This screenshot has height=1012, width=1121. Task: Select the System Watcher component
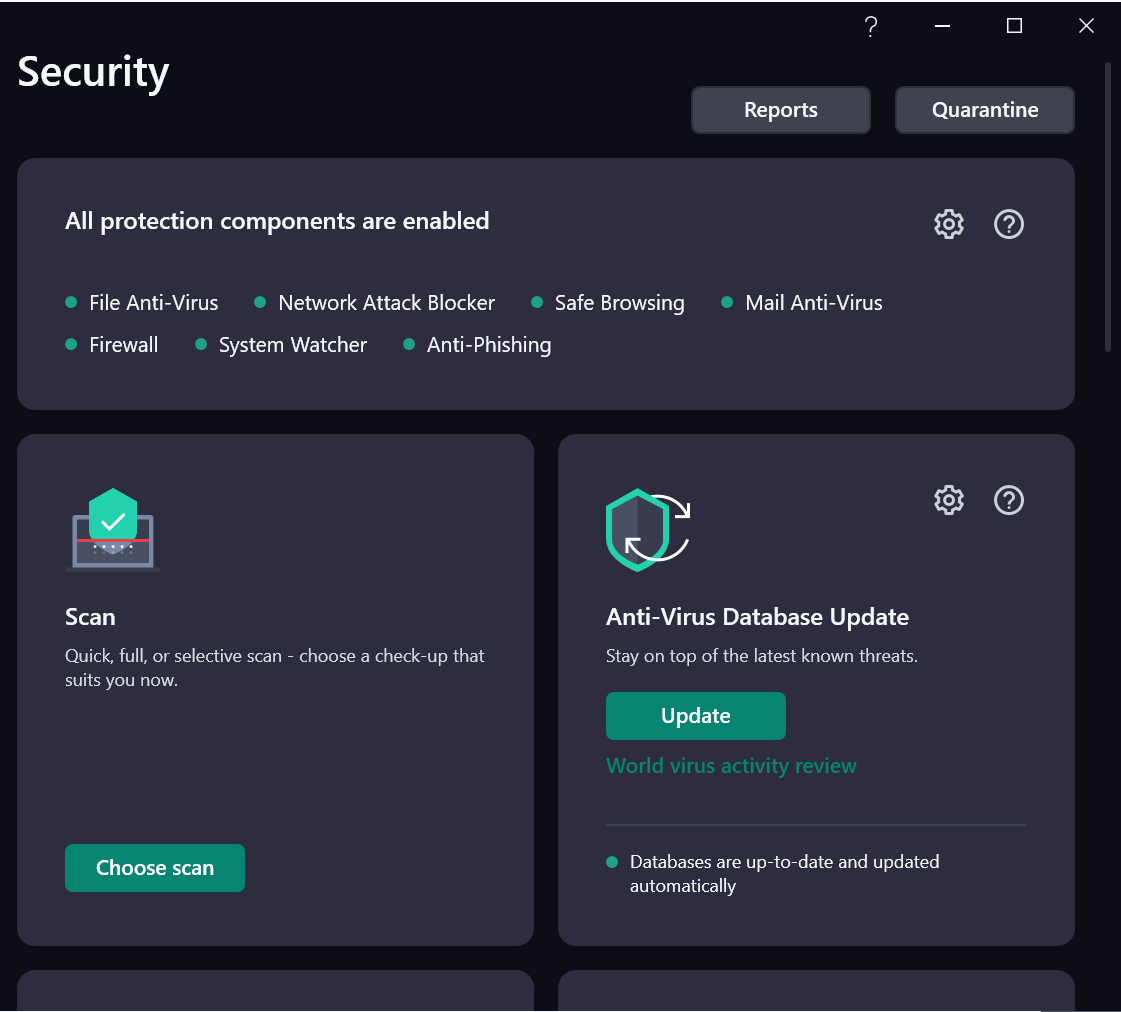[x=292, y=345]
